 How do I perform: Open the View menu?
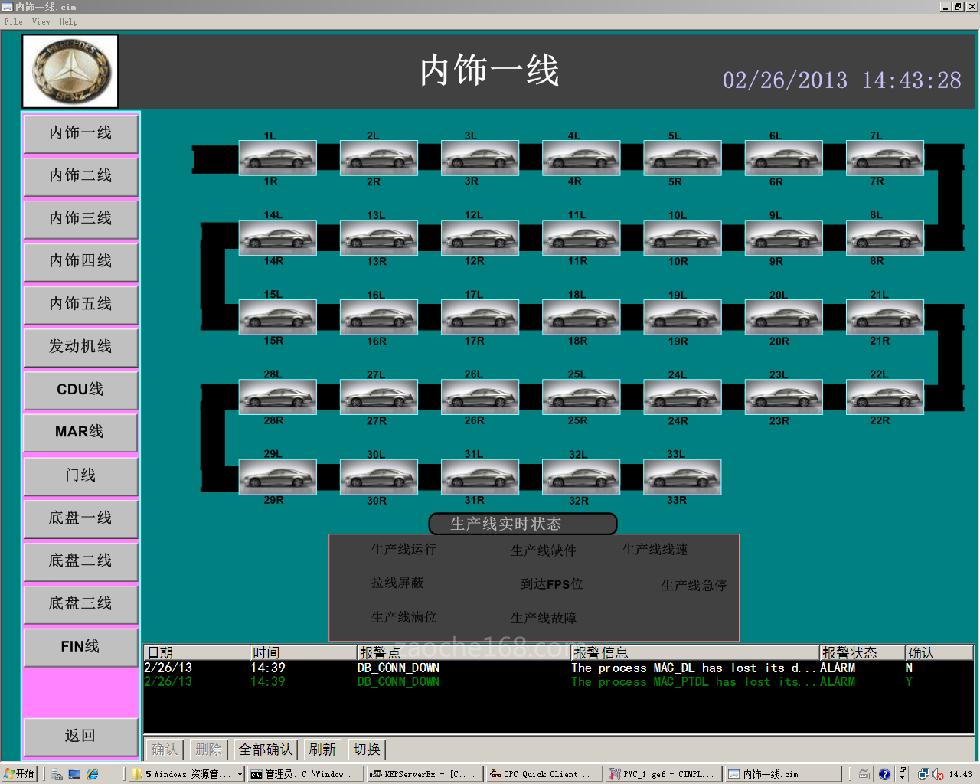41,21
